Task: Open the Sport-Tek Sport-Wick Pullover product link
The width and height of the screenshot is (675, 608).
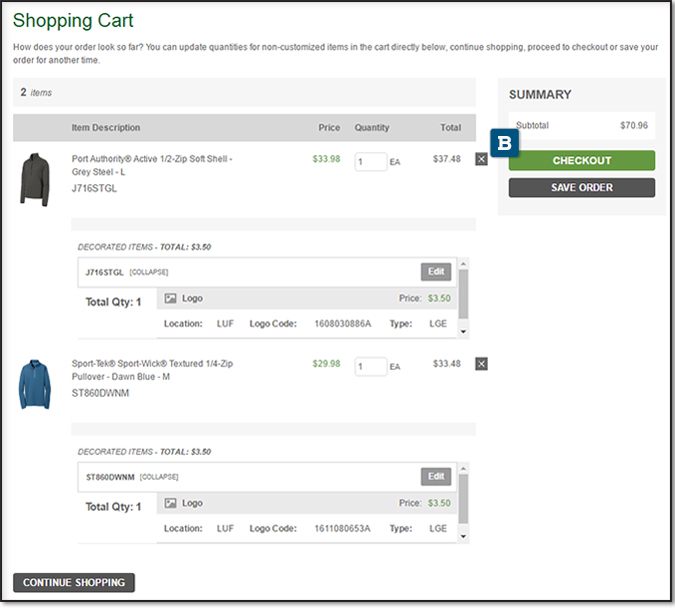Action: pos(151,370)
